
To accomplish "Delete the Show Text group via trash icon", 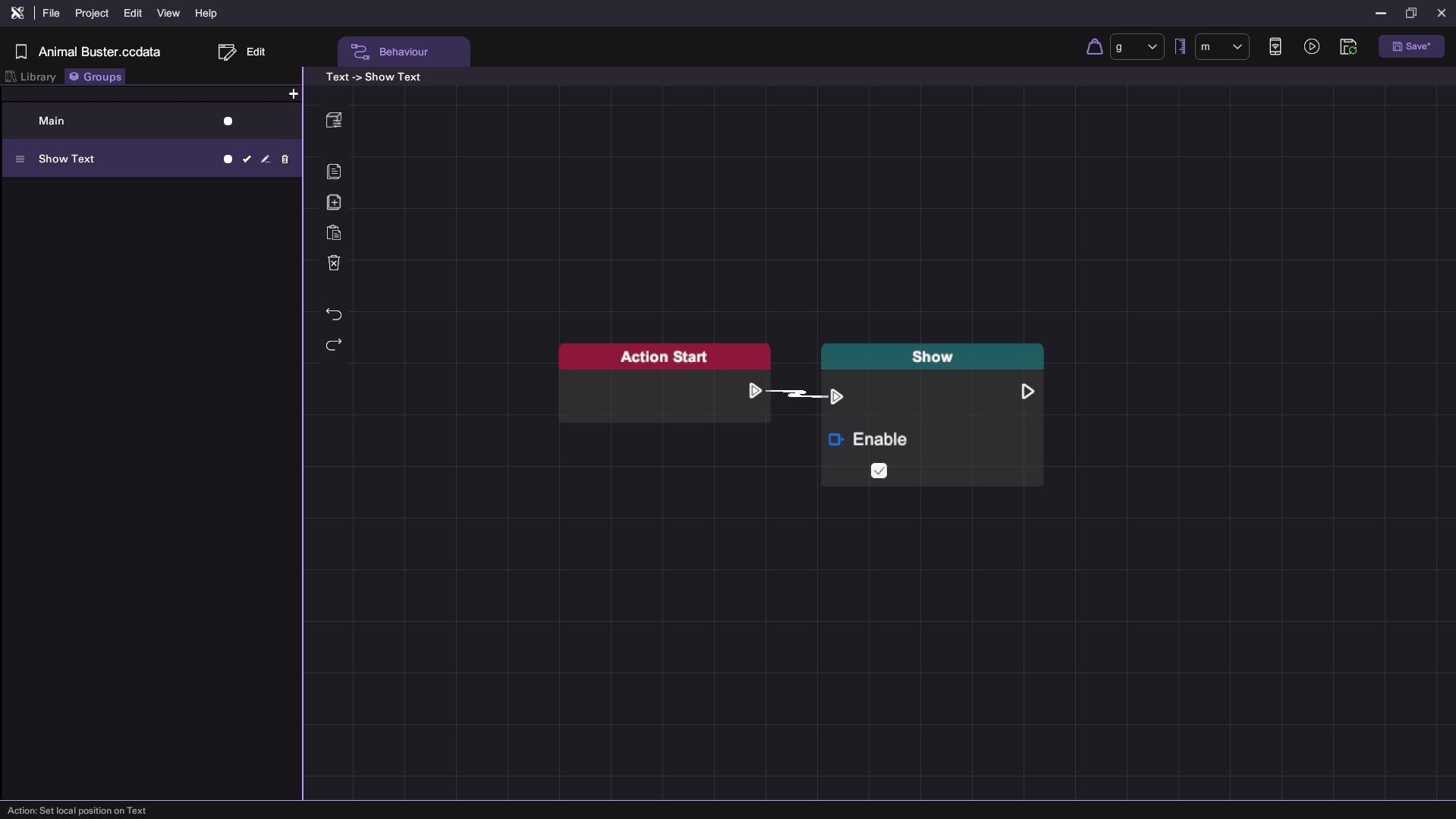I will pyautogui.click(x=285, y=159).
